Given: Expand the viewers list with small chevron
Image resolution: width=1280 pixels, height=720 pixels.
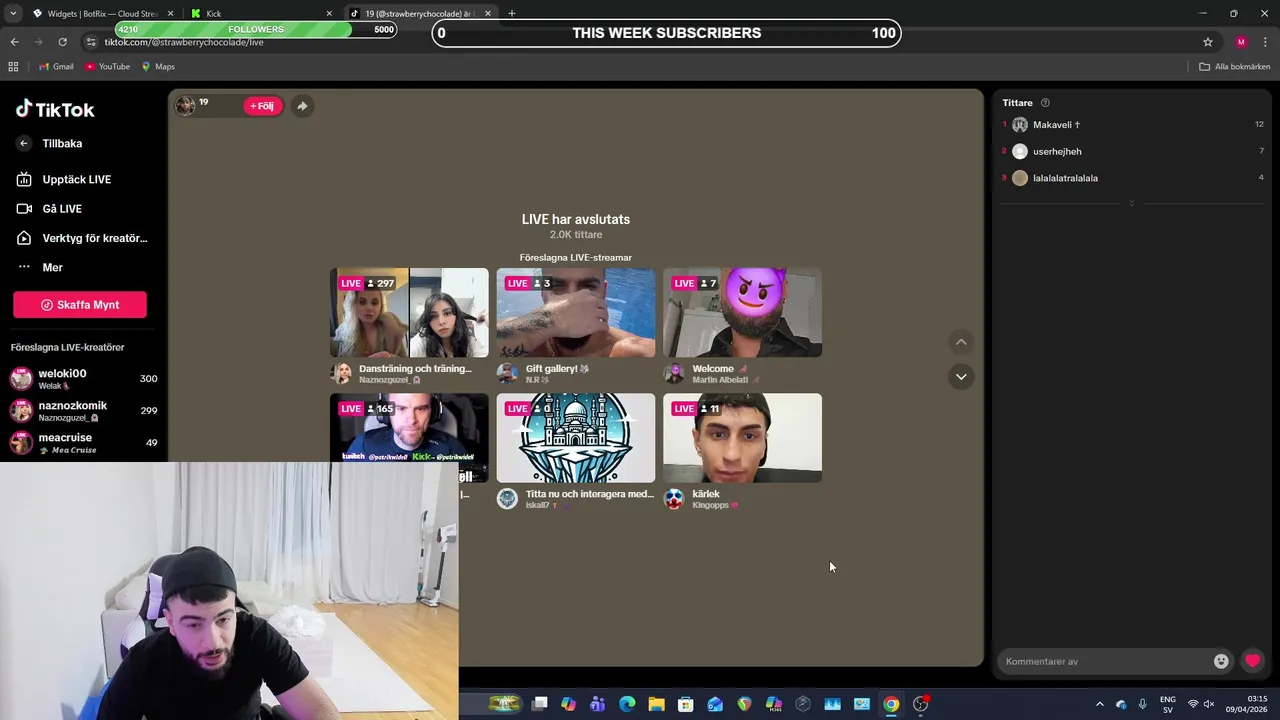Looking at the screenshot, I should click(x=1131, y=203).
